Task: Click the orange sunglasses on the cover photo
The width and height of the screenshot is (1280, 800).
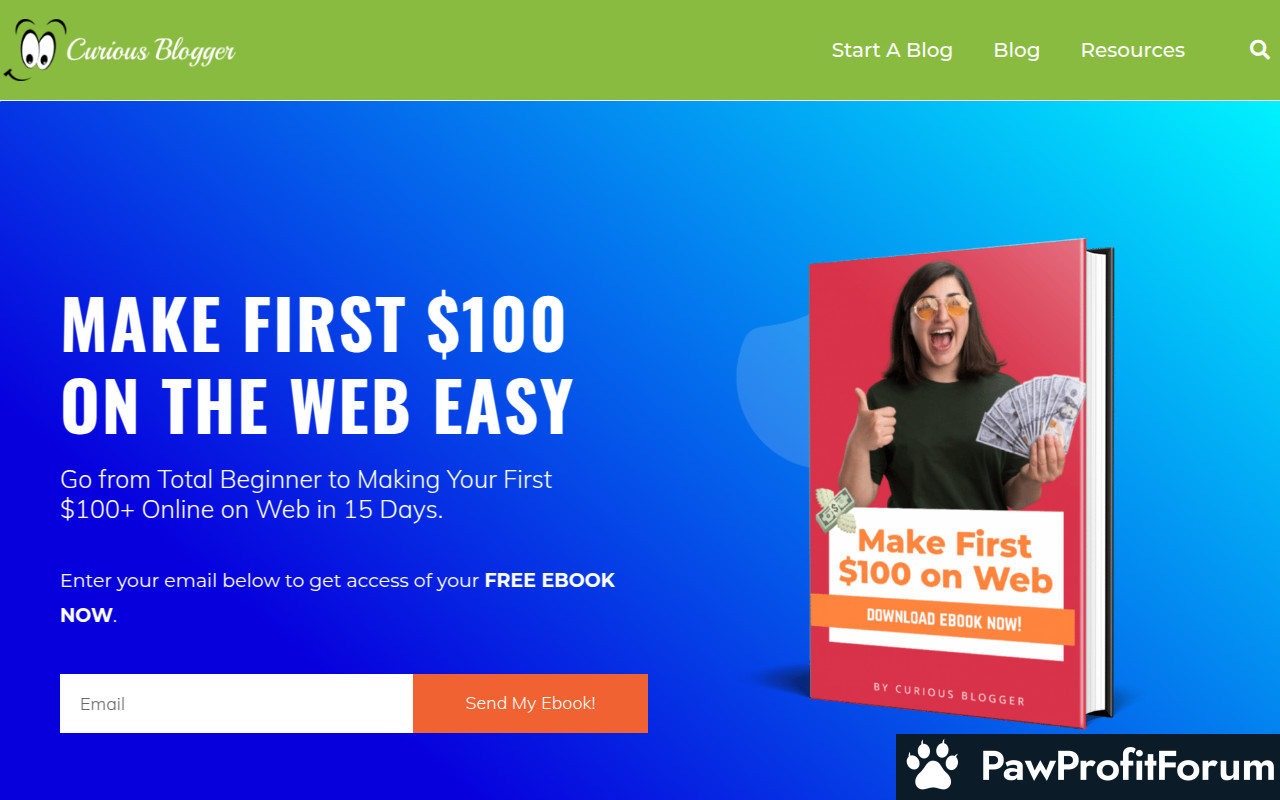Action: [x=940, y=307]
